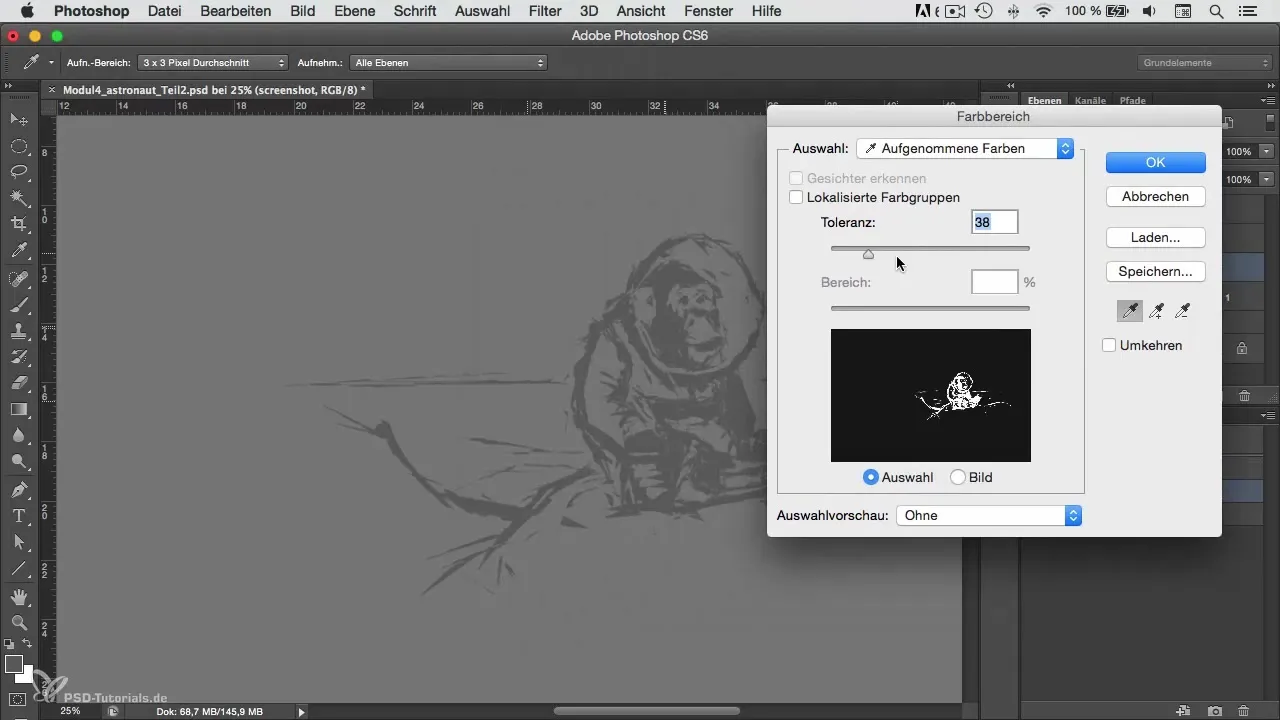Select the Eraser tool
Image resolution: width=1280 pixels, height=720 pixels.
point(19,383)
